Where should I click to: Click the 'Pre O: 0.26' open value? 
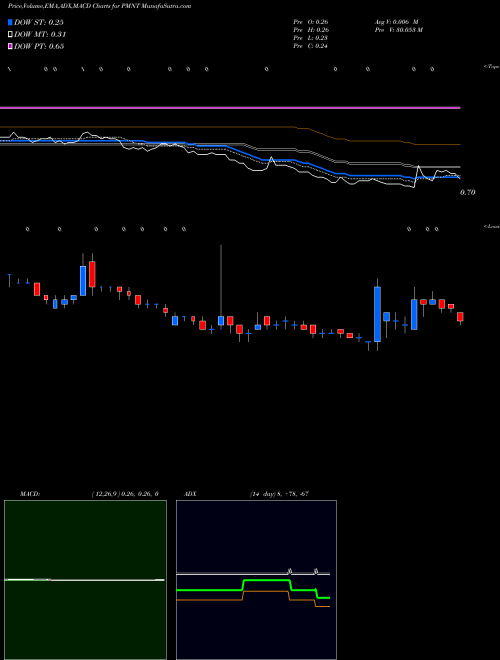pos(311,22)
